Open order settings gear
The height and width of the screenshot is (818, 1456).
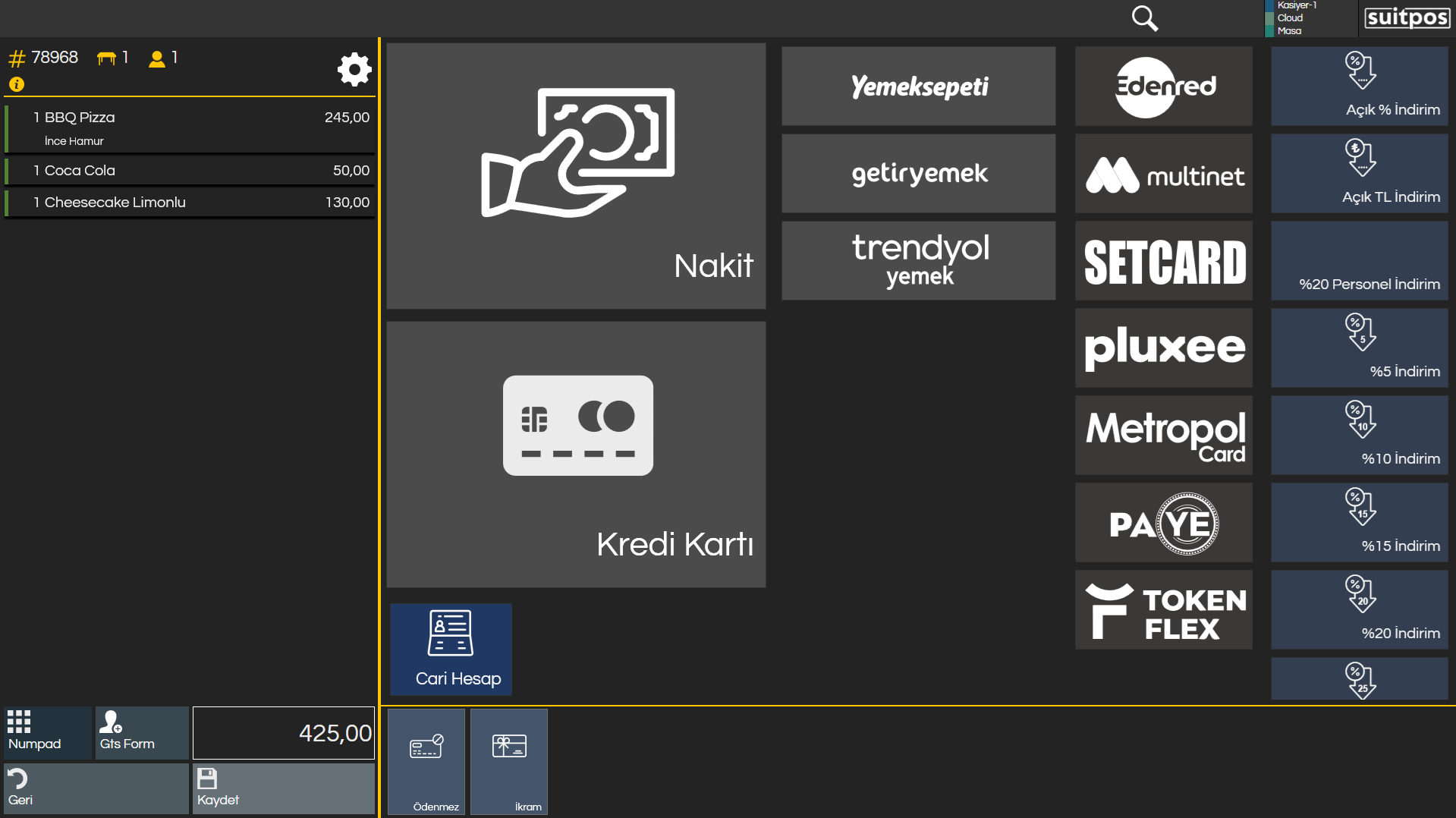[x=354, y=69]
